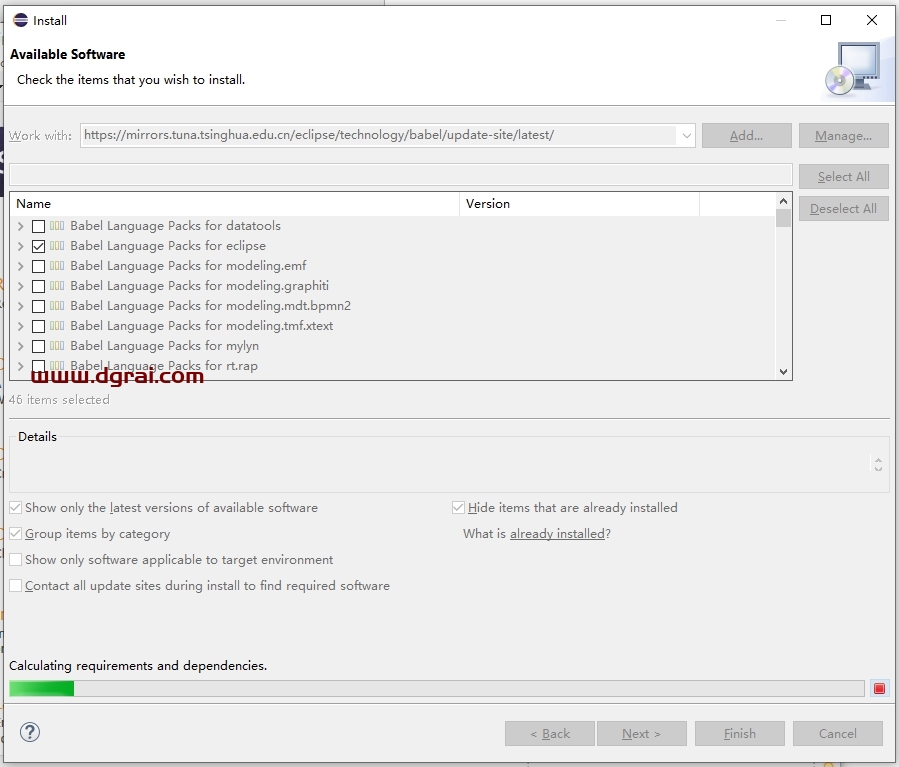Check Babel Language Packs for datatools
899x767 pixels.
coord(38,226)
